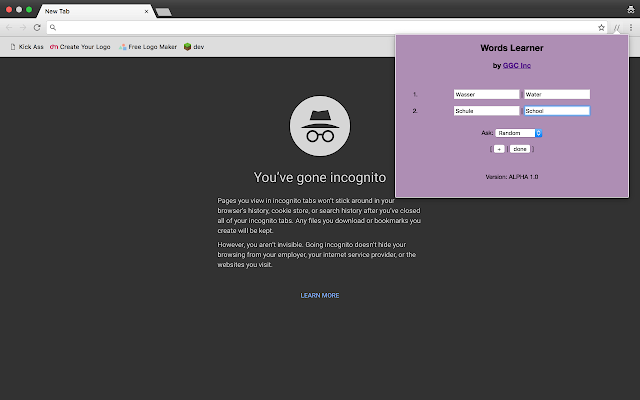Focus the address bar field
Screen dimensions: 640x400
[x=327, y=27]
